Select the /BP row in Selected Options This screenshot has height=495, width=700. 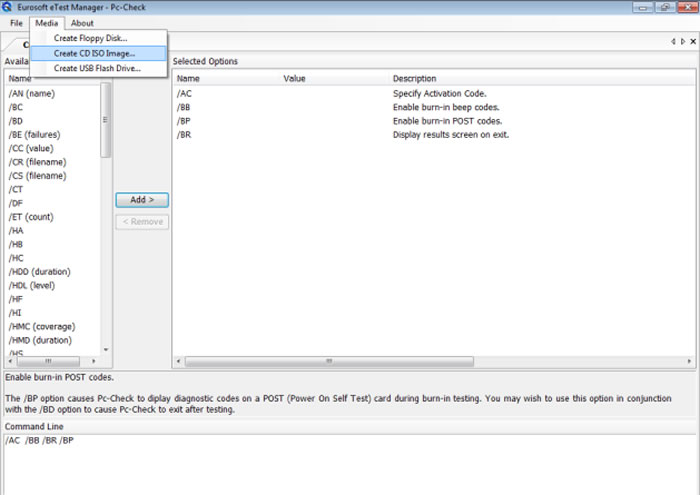[434, 121]
